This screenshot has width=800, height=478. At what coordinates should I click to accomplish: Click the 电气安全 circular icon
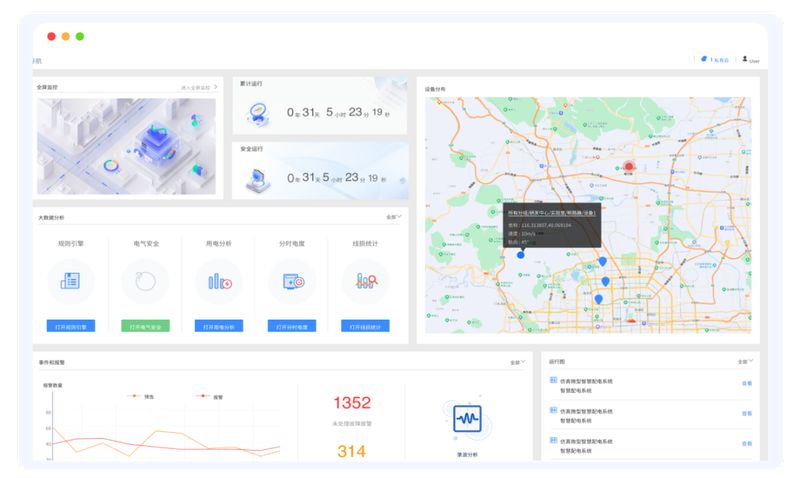coord(145,281)
